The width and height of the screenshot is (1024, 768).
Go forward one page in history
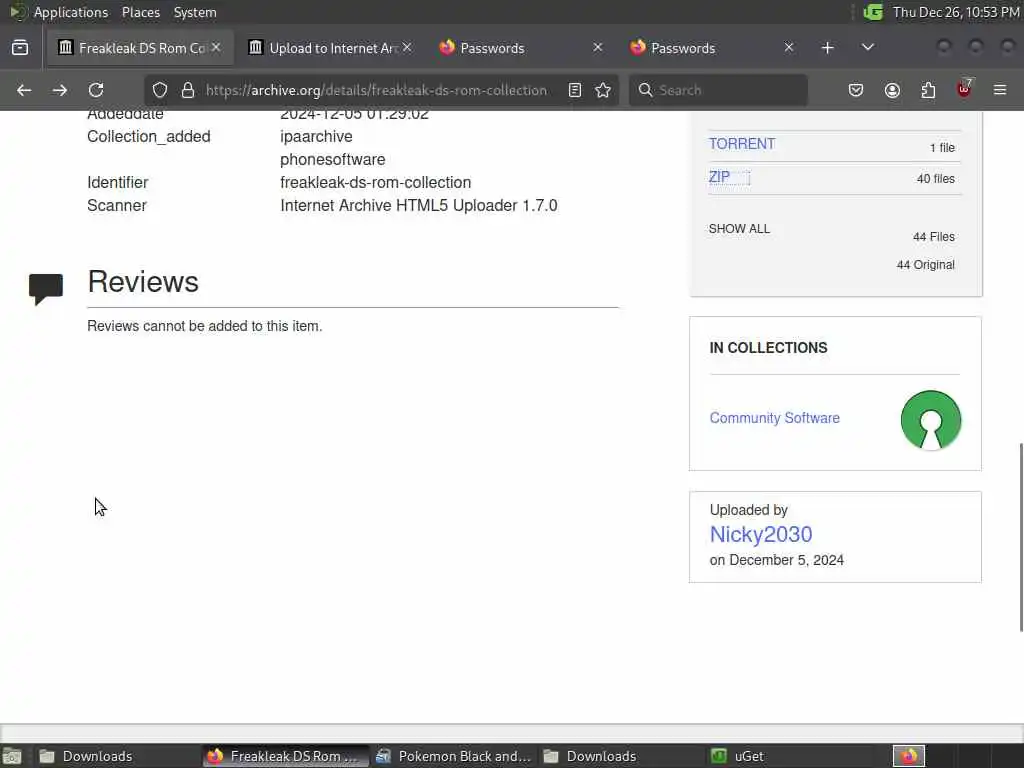pyautogui.click(x=59, y=90)
